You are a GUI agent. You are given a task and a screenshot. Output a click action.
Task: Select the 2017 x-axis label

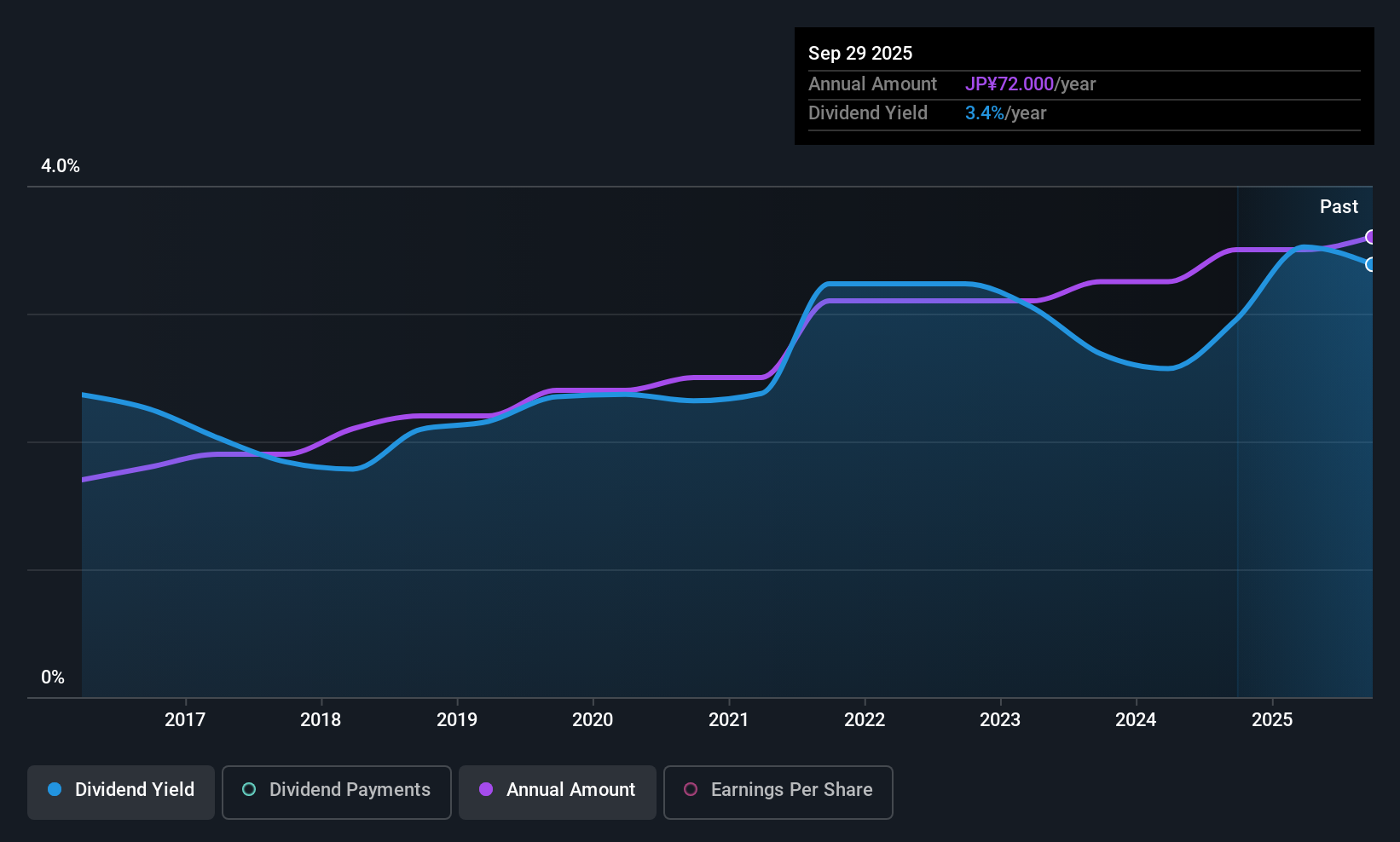[x=185, y=720]
